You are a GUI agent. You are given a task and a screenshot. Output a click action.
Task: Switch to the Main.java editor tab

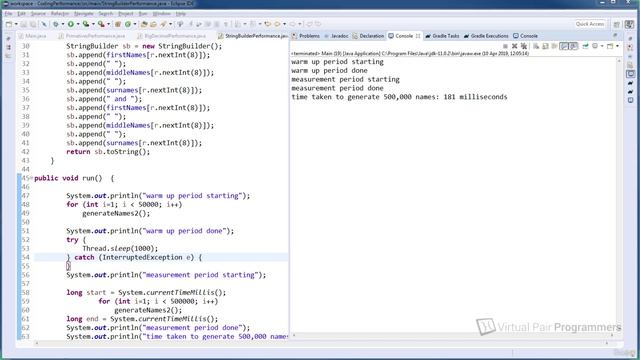[33, 36]
